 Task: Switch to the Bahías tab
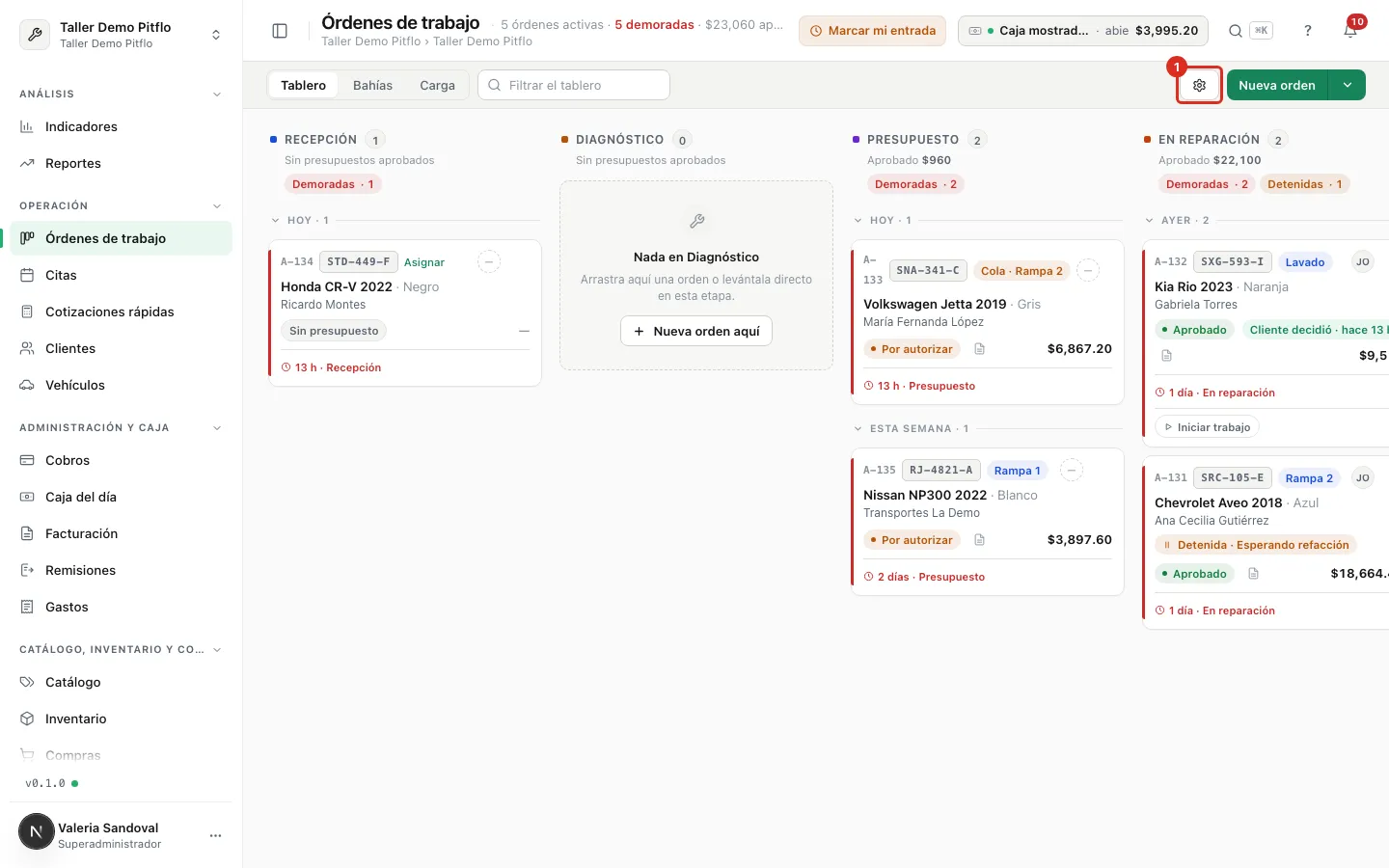(372, 85)
